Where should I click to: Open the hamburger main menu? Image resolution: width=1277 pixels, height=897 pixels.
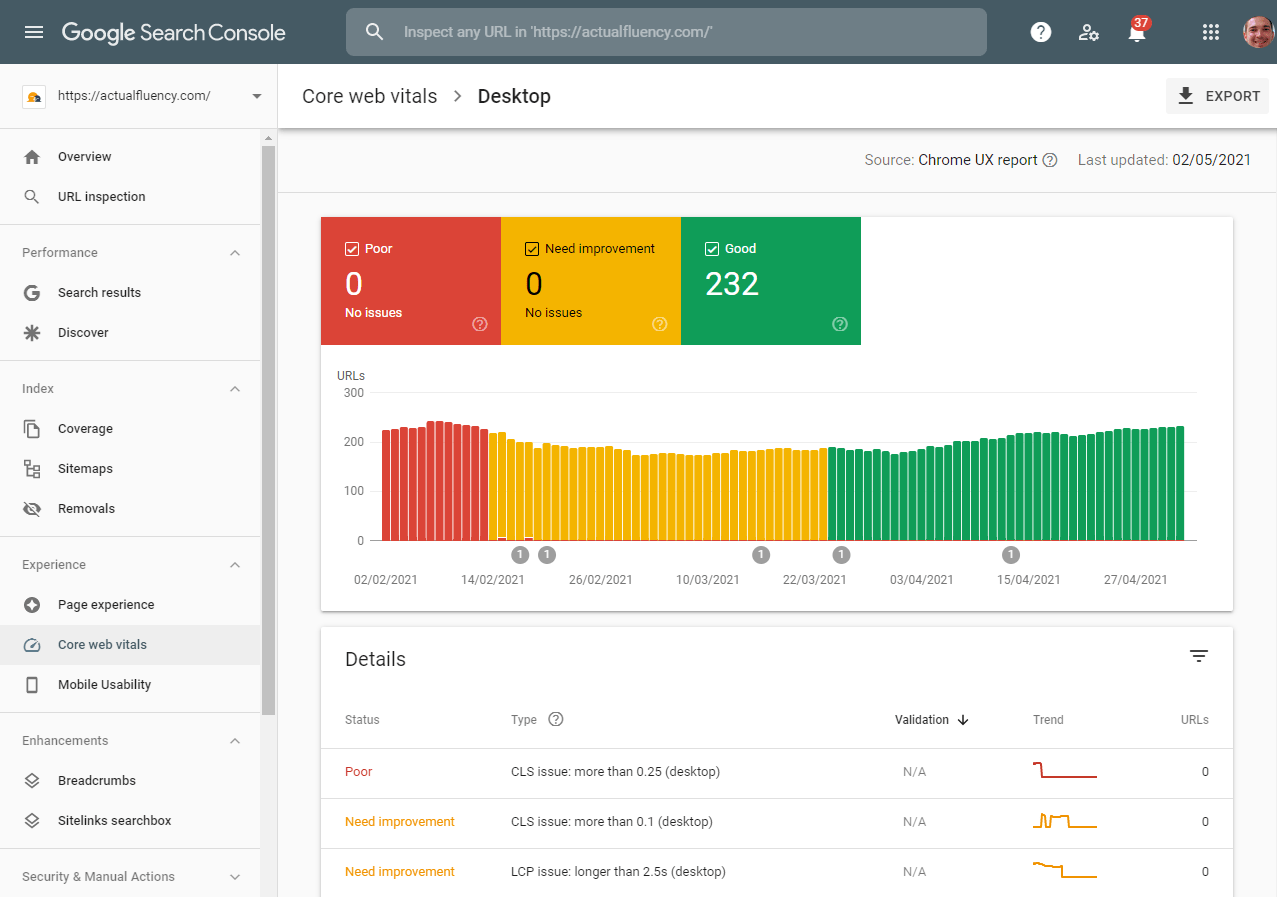tap(34, 32)
